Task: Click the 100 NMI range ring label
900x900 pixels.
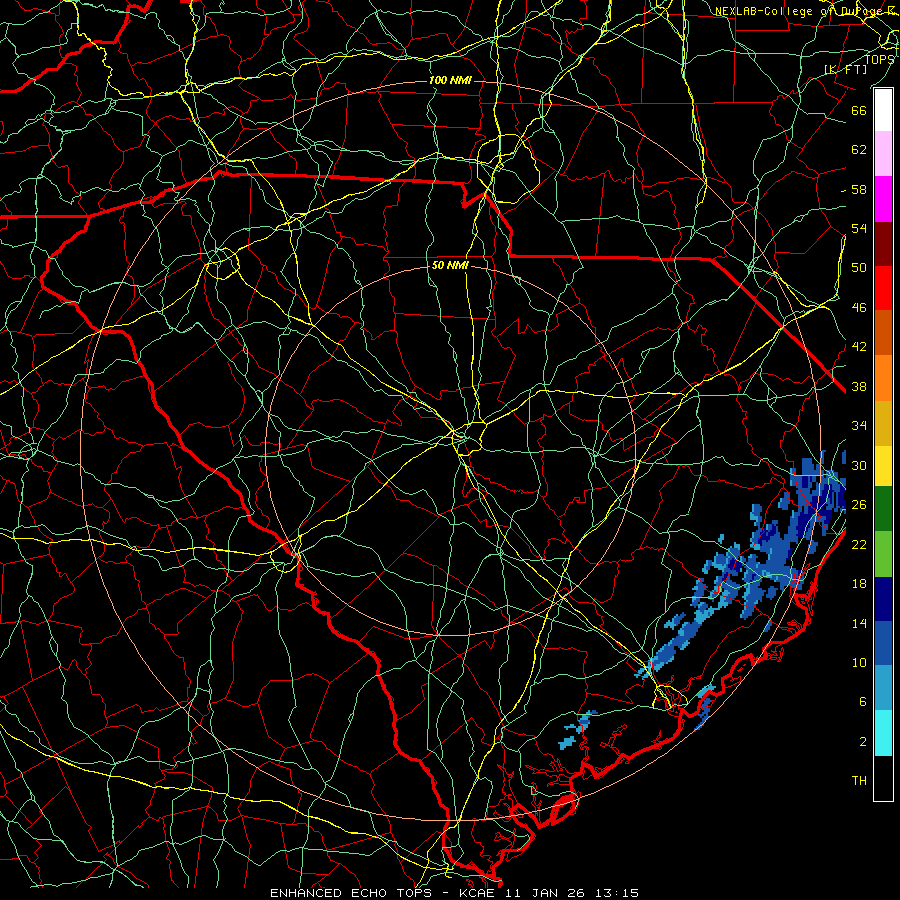Action: [x=450, y=80]
